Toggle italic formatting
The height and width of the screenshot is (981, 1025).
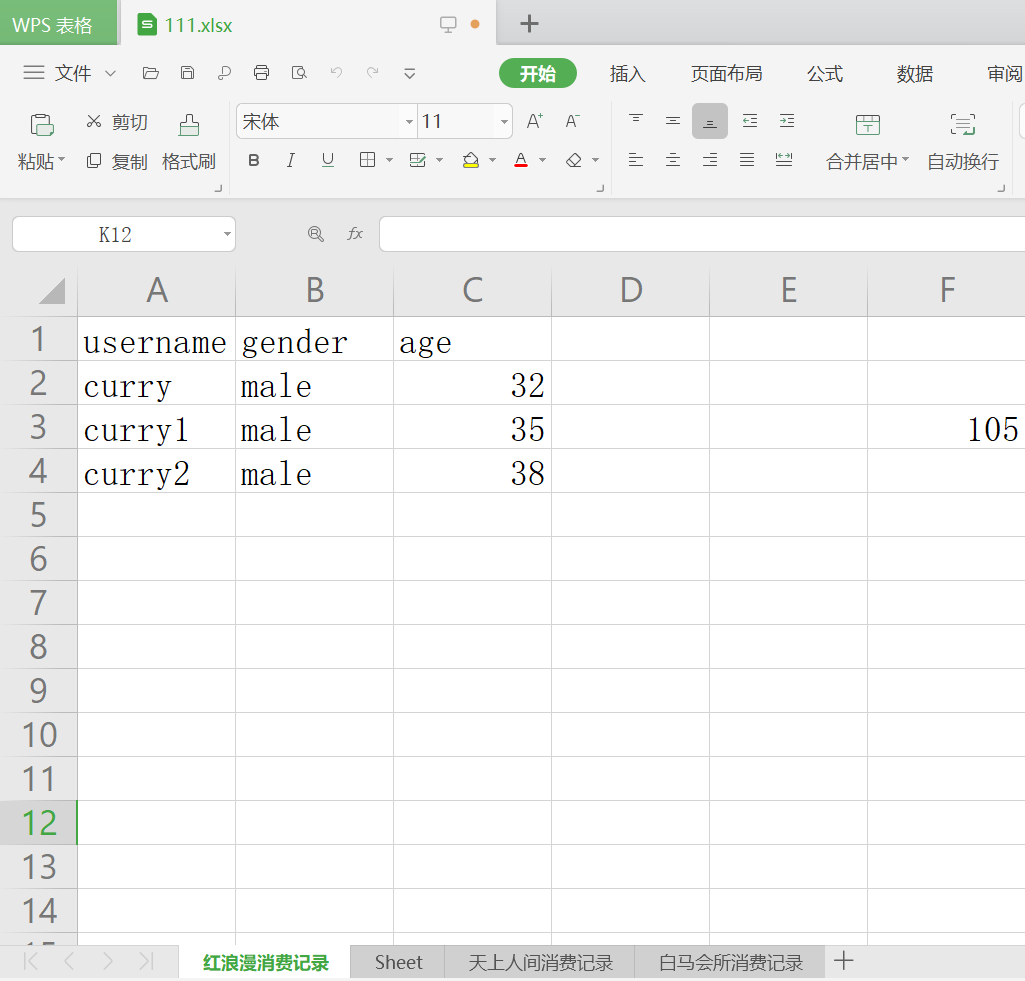point(291,161)
